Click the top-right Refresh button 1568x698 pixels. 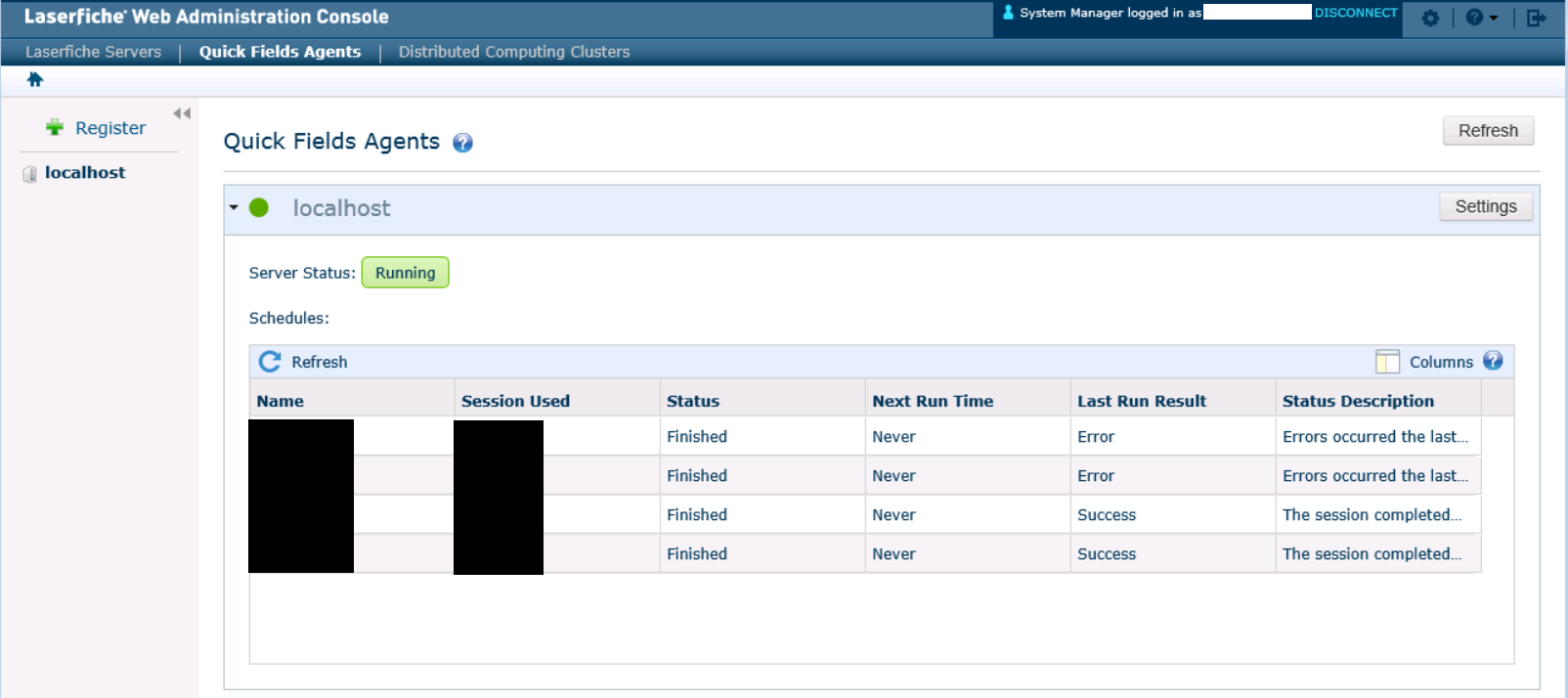pyautogui.click(x=1488, y=130)
